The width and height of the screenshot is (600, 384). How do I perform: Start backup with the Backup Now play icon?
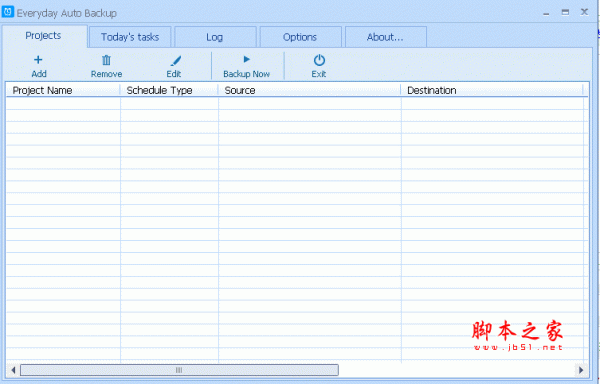(246, 59)
